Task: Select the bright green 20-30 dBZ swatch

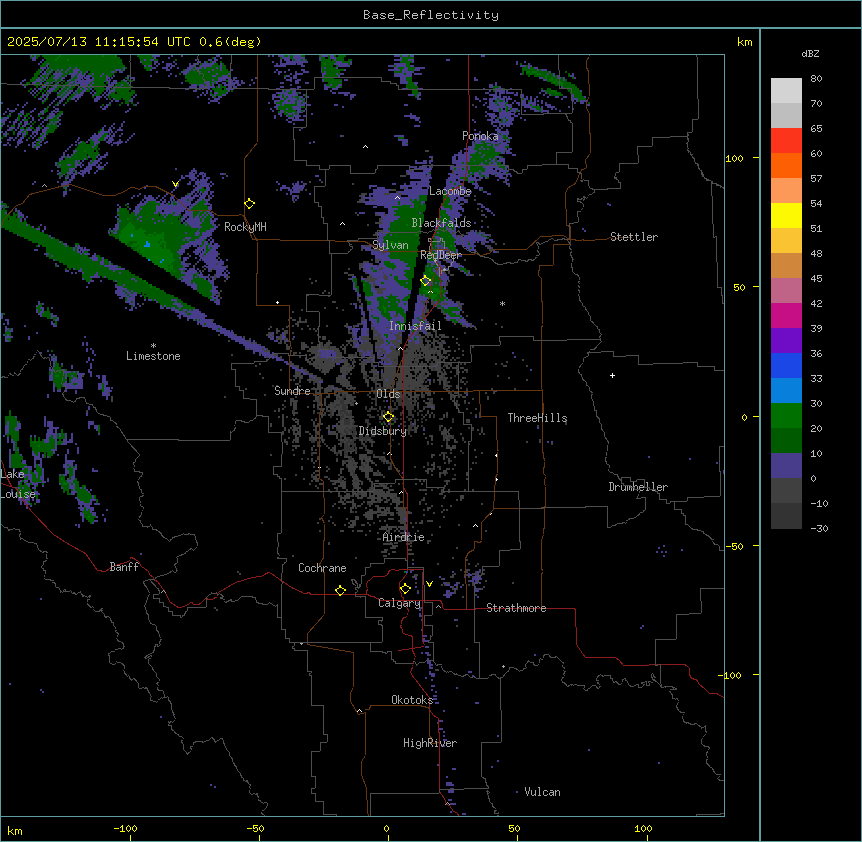Action: click(786, 416)
